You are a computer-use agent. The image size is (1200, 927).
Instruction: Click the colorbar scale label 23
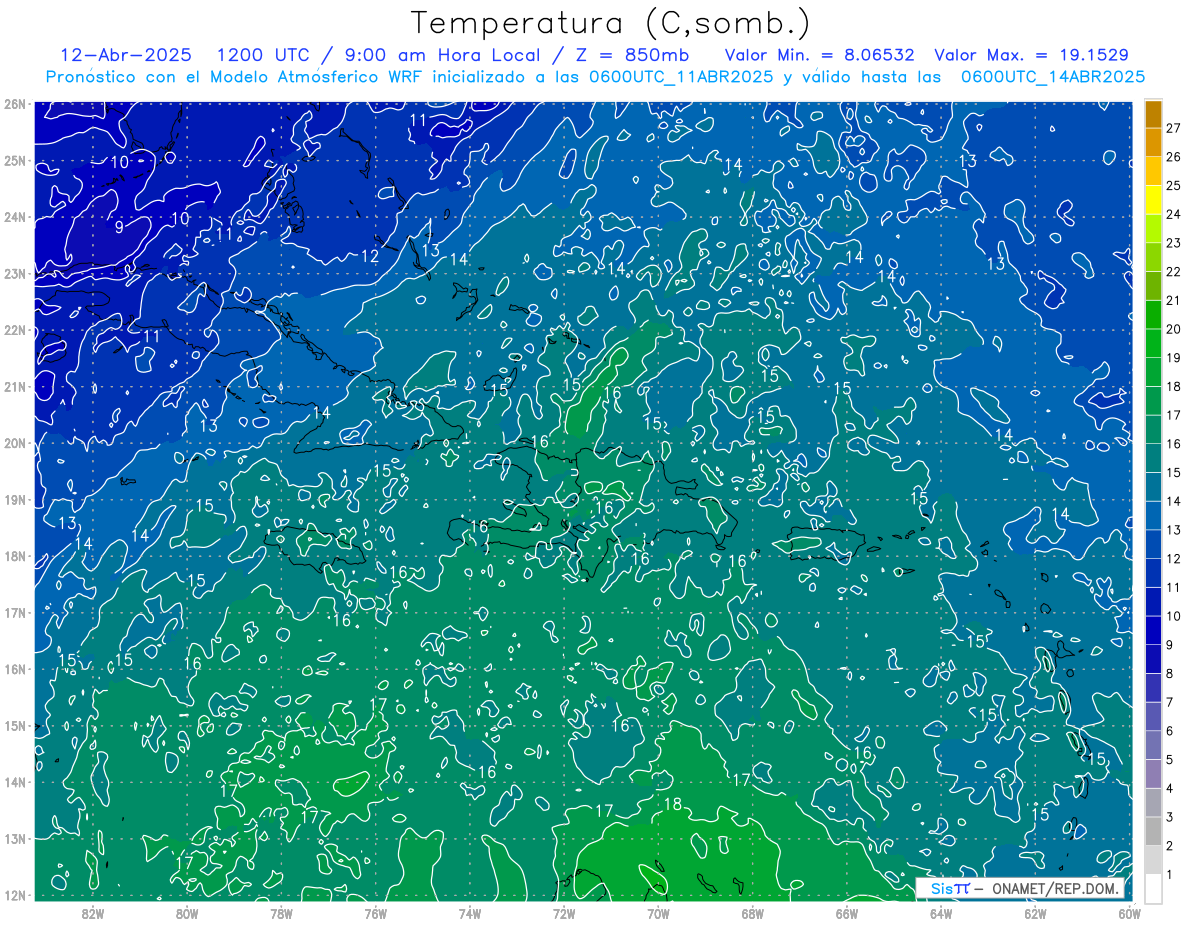tap(1173, 243)
